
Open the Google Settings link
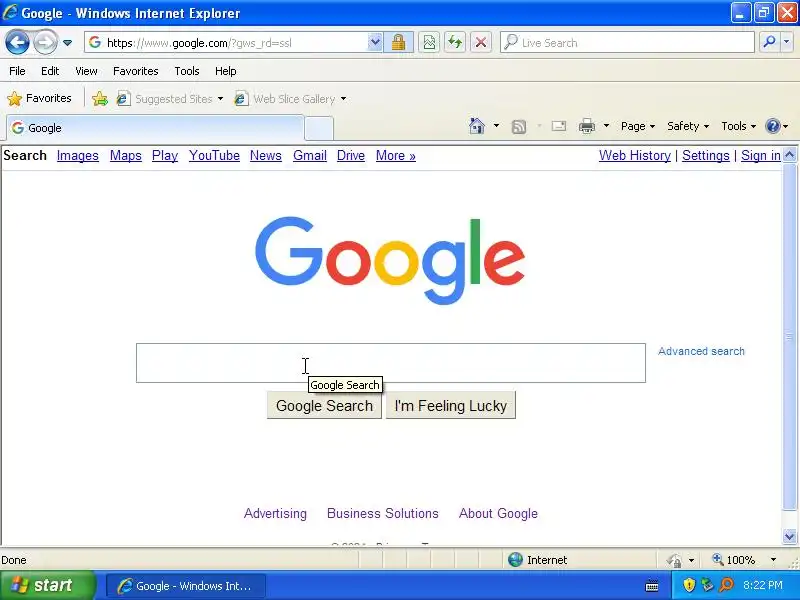point(706,156)
